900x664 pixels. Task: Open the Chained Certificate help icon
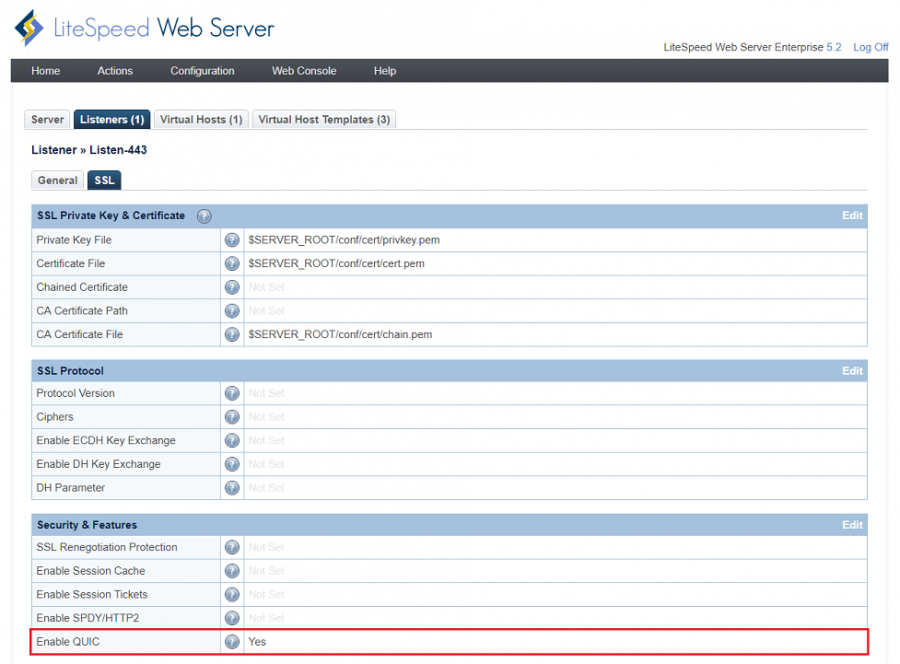(x=232, y=287)
